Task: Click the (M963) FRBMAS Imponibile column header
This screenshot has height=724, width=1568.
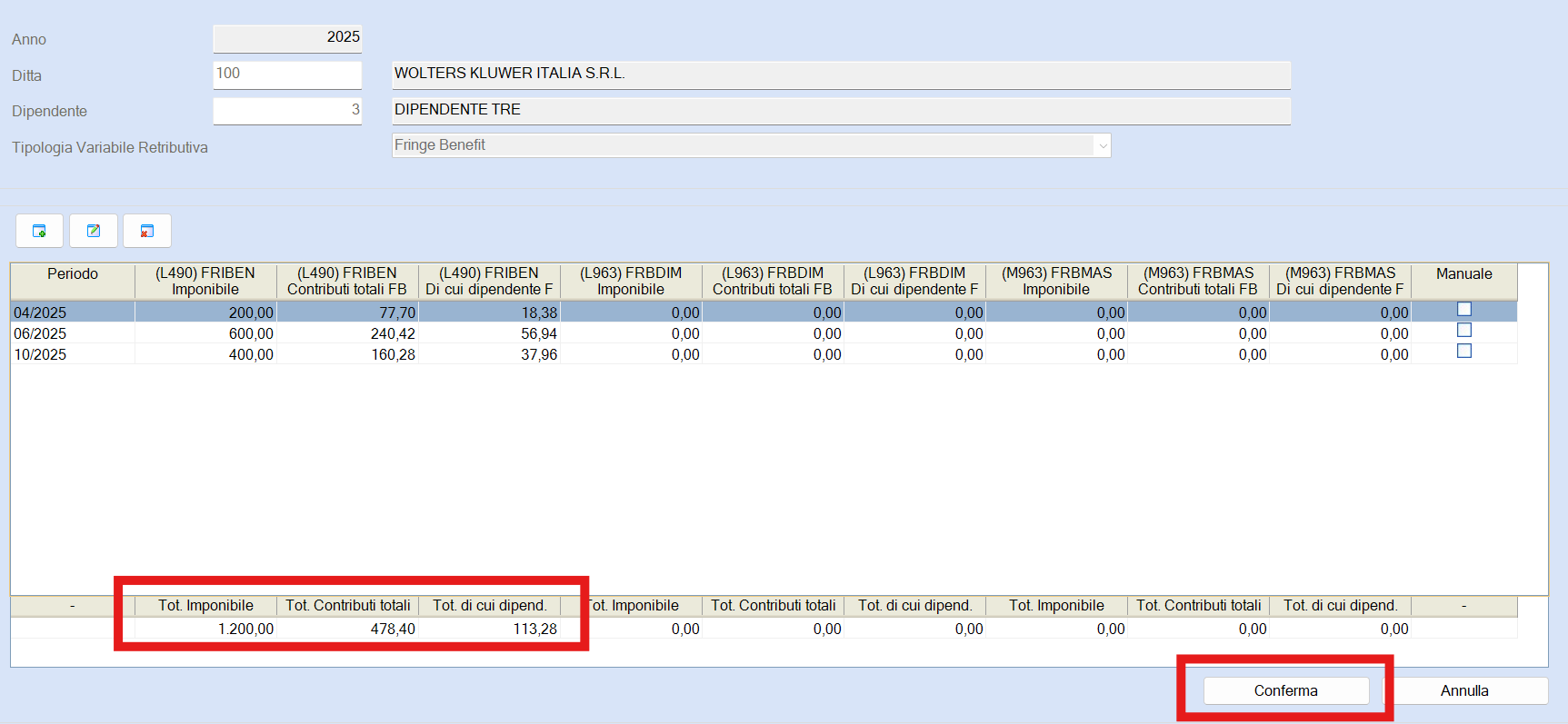Action: tap(1056, 282)
